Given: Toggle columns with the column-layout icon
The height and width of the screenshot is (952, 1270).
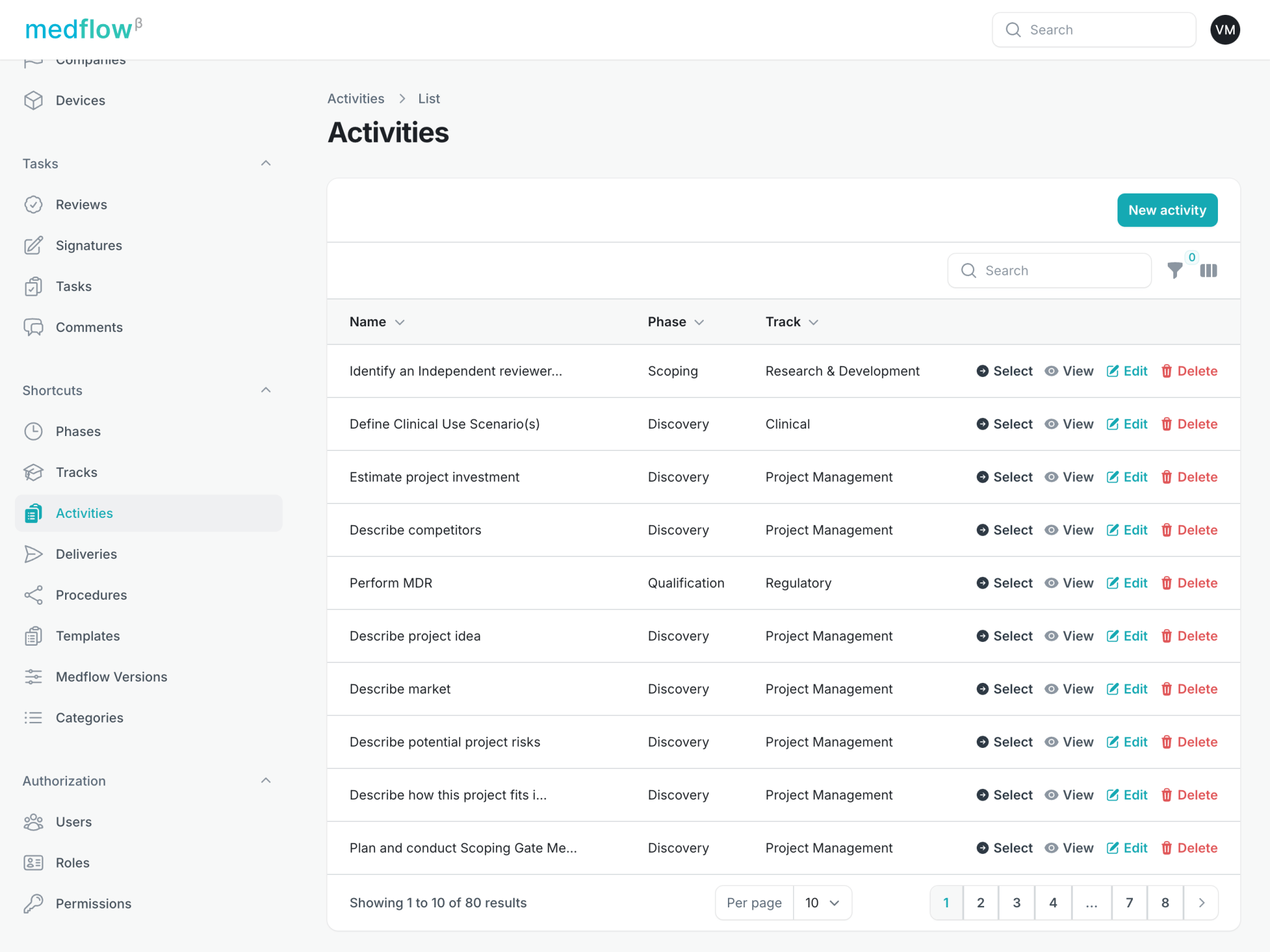Looking at the screenshot, I should [x=1208, y=270].
